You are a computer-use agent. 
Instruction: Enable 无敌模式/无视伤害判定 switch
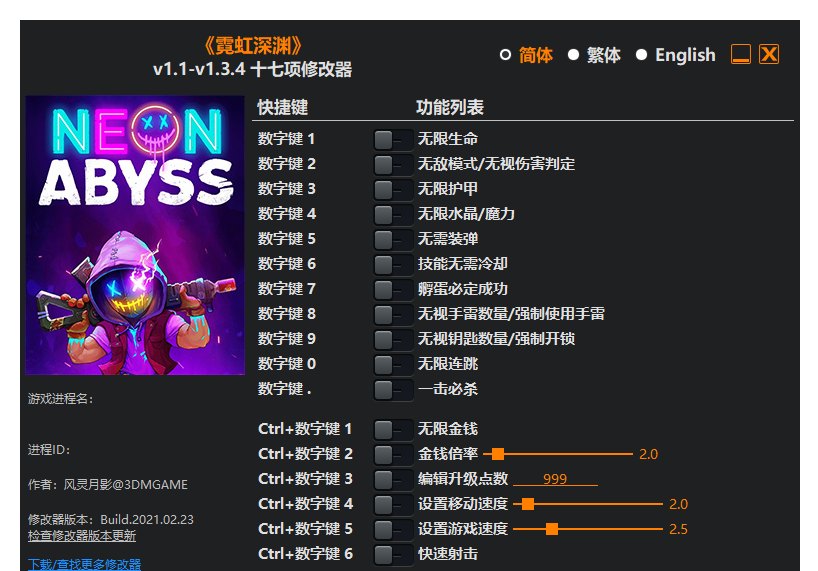click(393, 164)
